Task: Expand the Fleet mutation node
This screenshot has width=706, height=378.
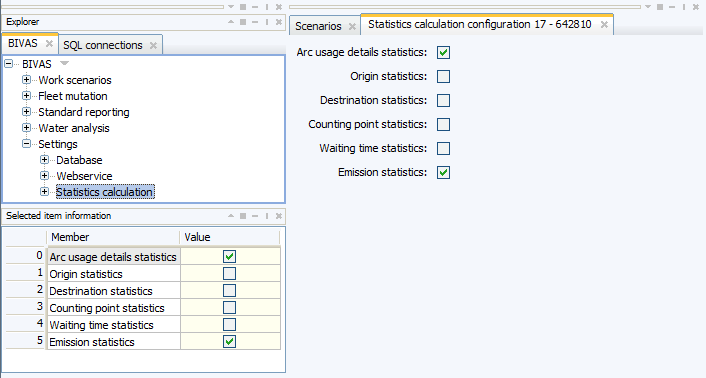Action: tap(27, 96)
